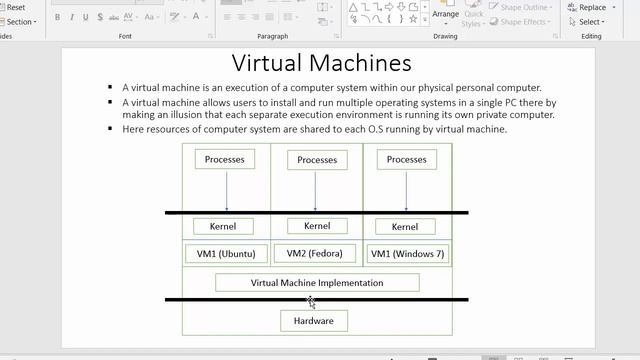The image size is (640, 360).
Task: Select the Down Arrow shape
Action: [401, 7]
